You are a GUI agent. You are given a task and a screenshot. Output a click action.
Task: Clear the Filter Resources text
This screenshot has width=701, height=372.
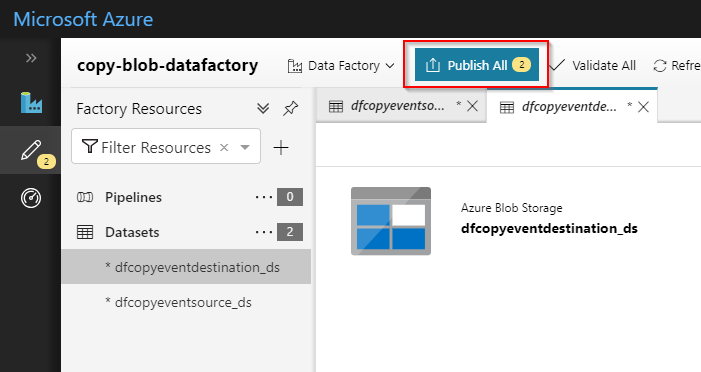click(x=224, y=147)
